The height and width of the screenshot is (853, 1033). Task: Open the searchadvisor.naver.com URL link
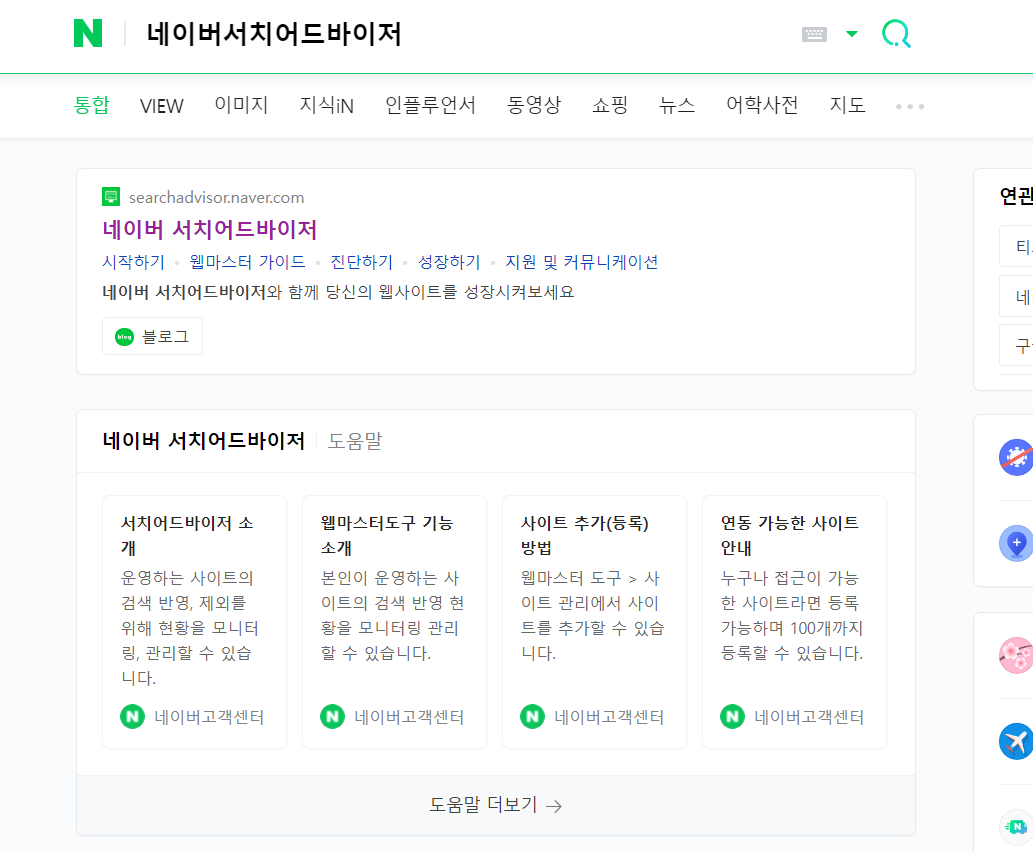216,198
